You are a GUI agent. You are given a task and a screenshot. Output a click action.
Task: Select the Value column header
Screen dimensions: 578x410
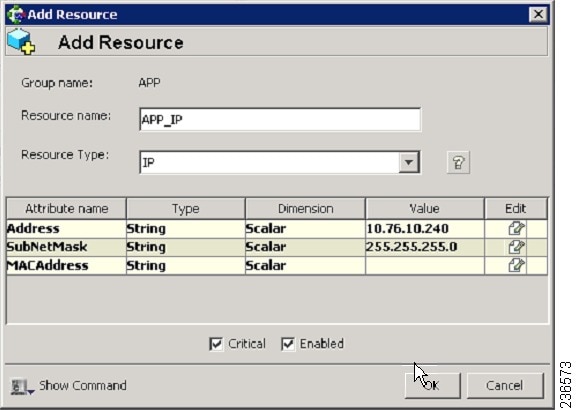(425, 209)
